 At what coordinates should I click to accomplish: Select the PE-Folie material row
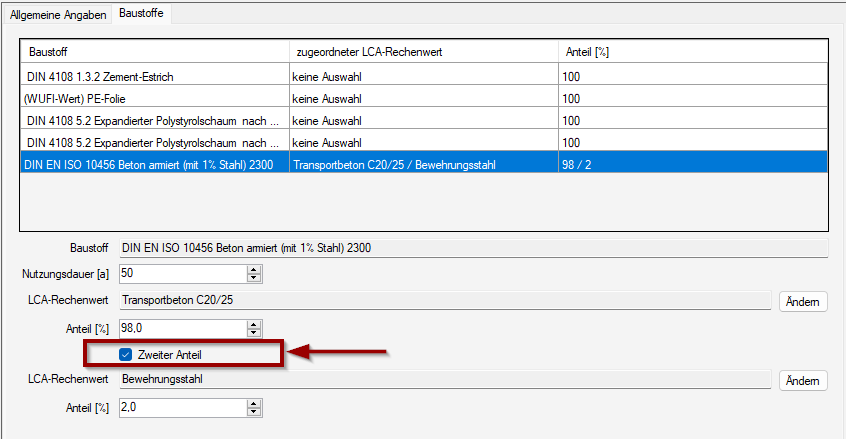point(150,98)
